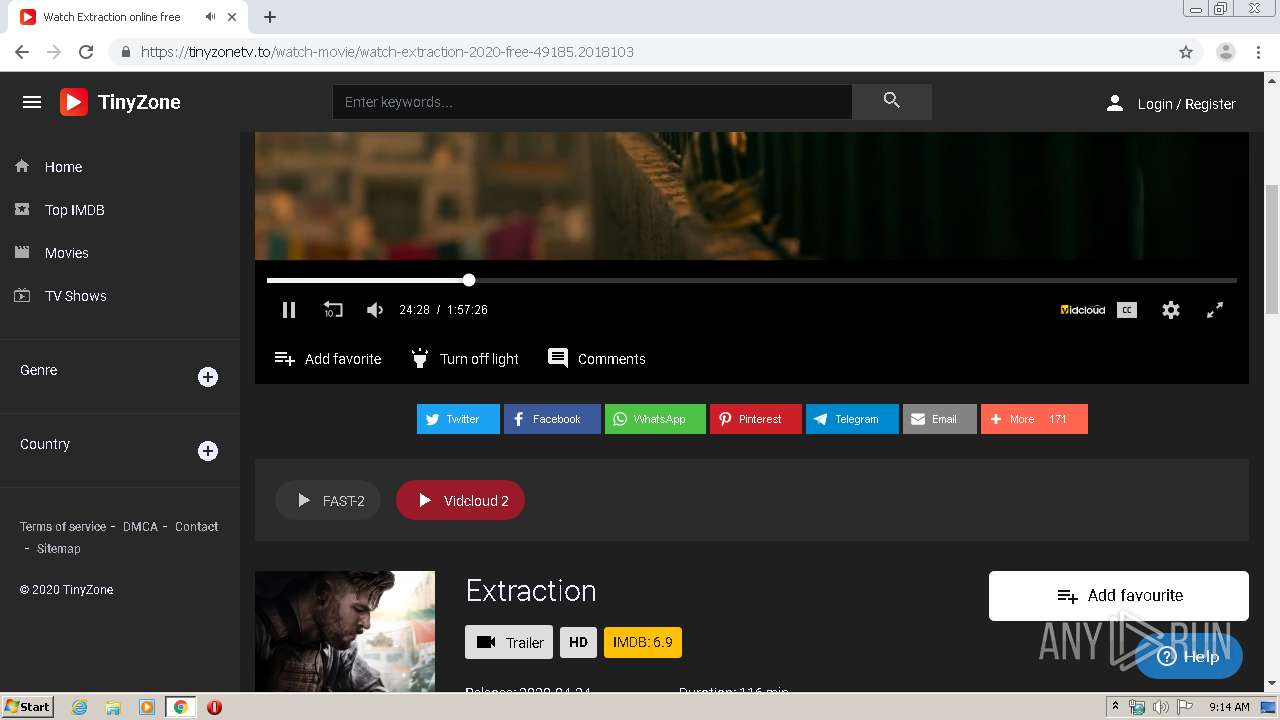Screen dimensions: 1280x720
Task: Share on Pinterest
Action: (756, 419)
